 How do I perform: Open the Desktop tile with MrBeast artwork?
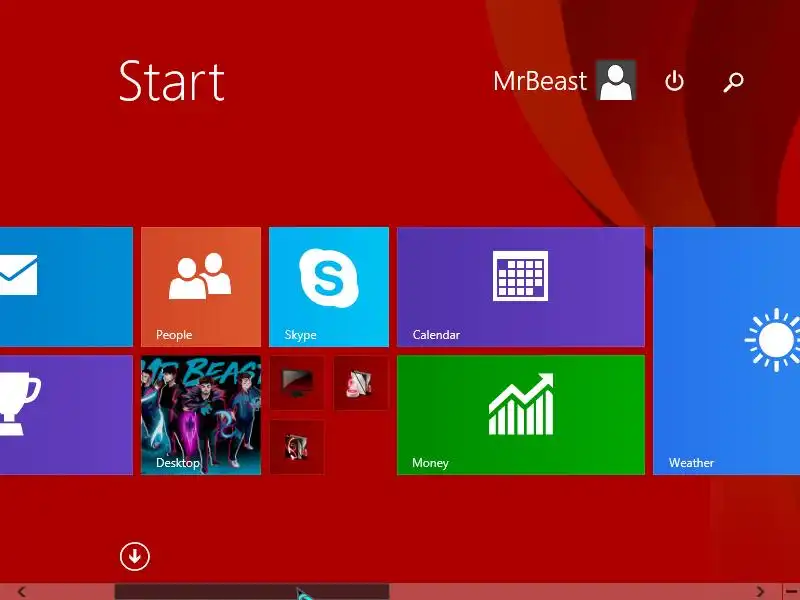201,415
